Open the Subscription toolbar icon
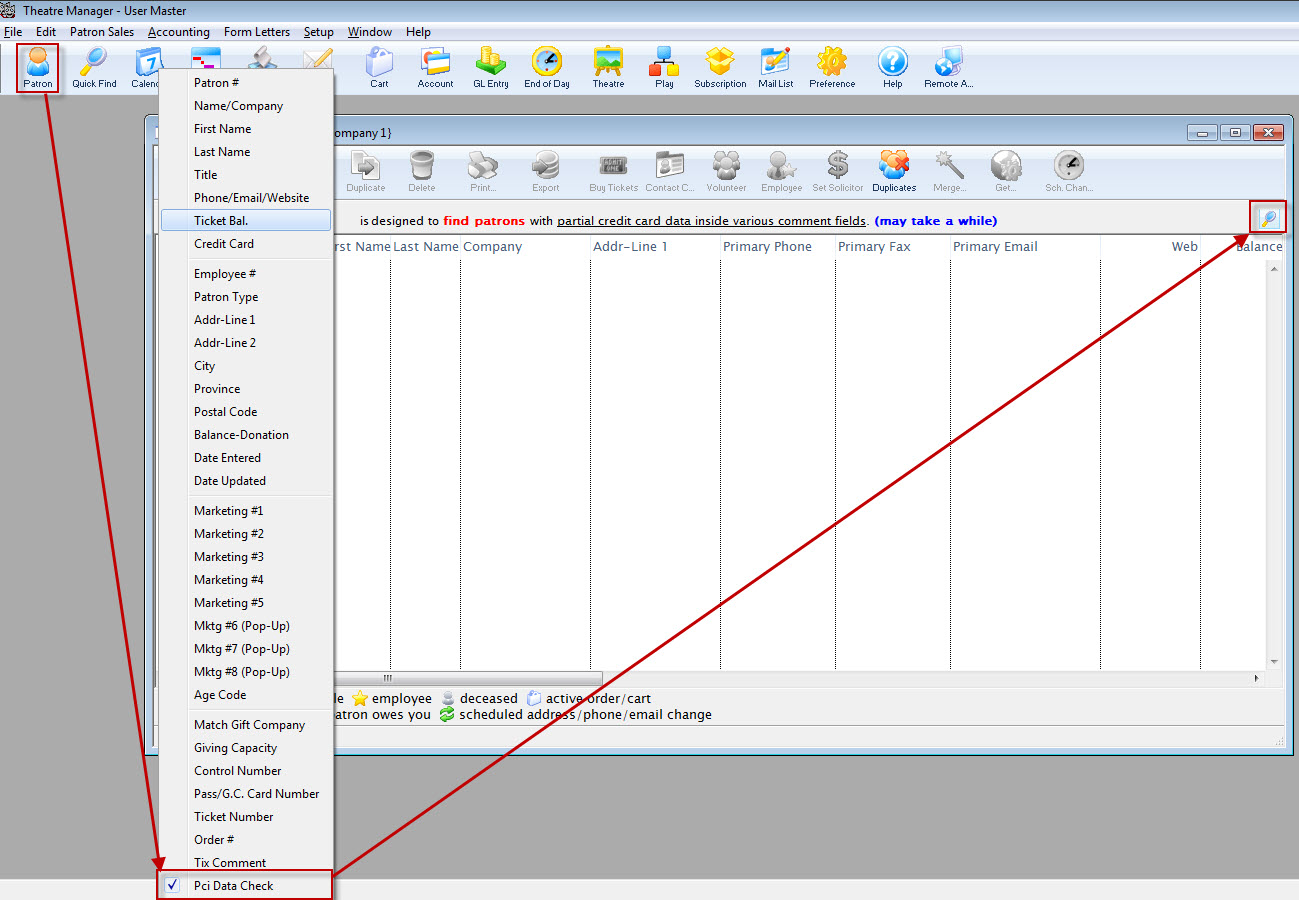Viewport: 1299px width, 900px height. point(720,68)
